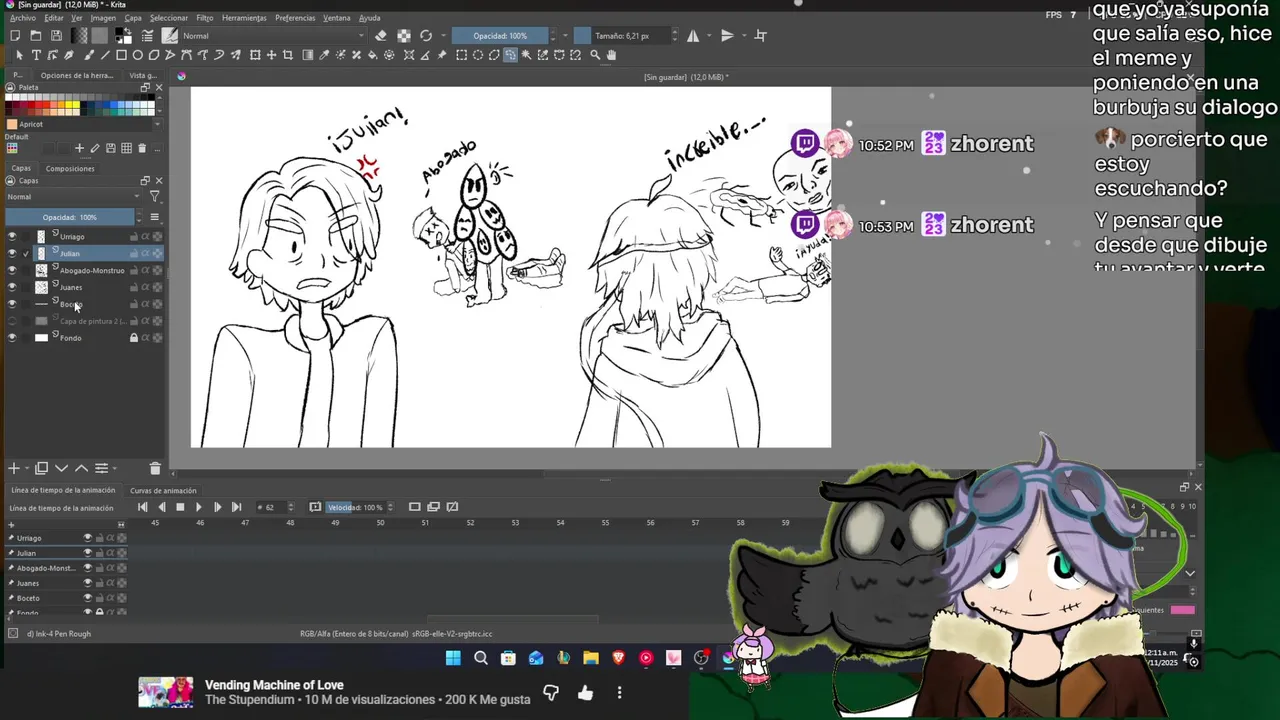
Task: Open the layer blending mode dropdown
Action: tap(73, 196)
